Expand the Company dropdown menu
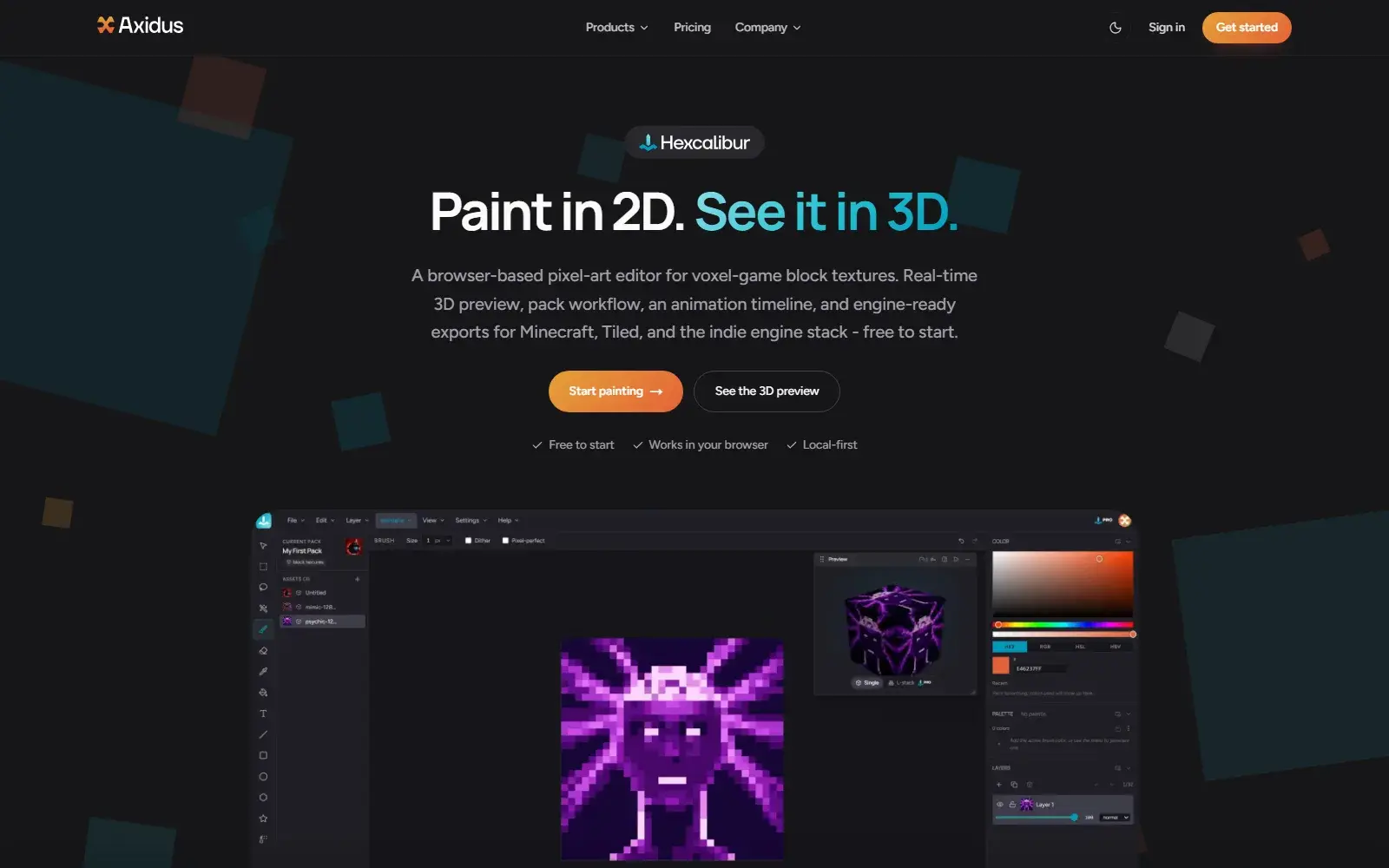Image resolution: width=1389 pixels, height=868 pixels. point(767,28)
